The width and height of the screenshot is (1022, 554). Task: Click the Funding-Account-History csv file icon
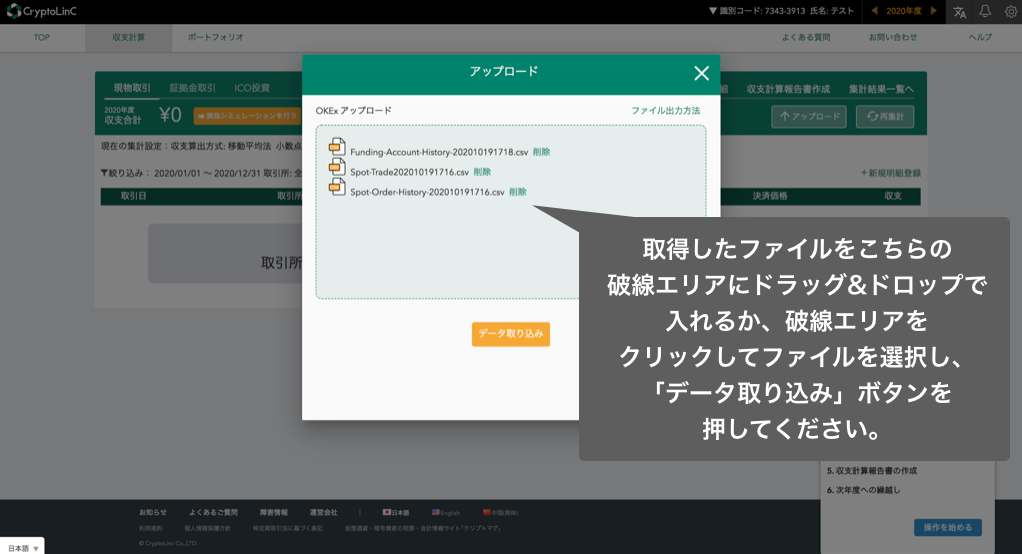click(x=337, y=147)
